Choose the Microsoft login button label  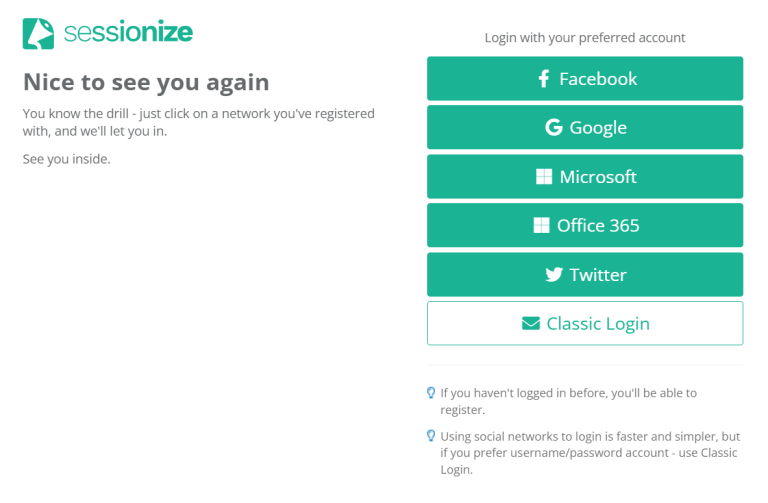coord(598,177)
